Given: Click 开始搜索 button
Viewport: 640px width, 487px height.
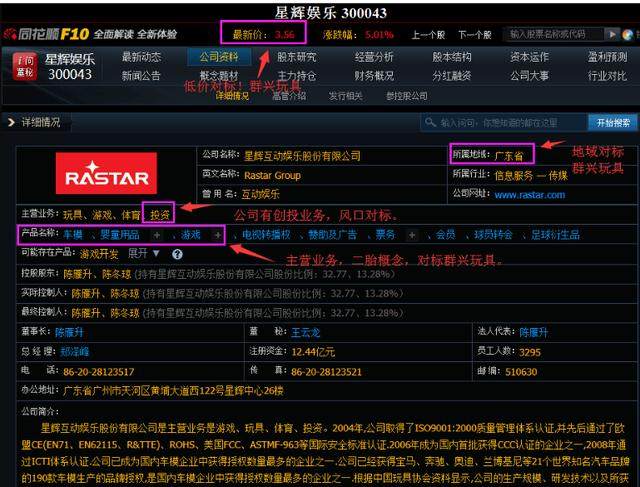Looking at the screenshot, I should 613,122.
